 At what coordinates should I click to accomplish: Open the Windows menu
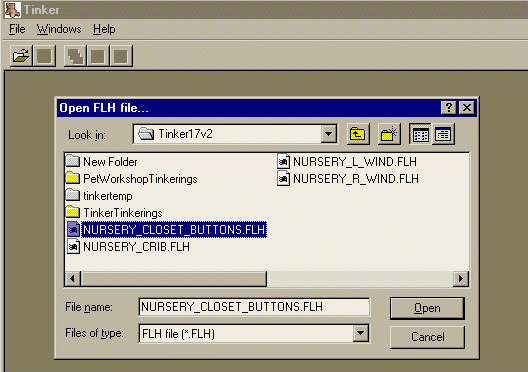click(x=59, y=29)
